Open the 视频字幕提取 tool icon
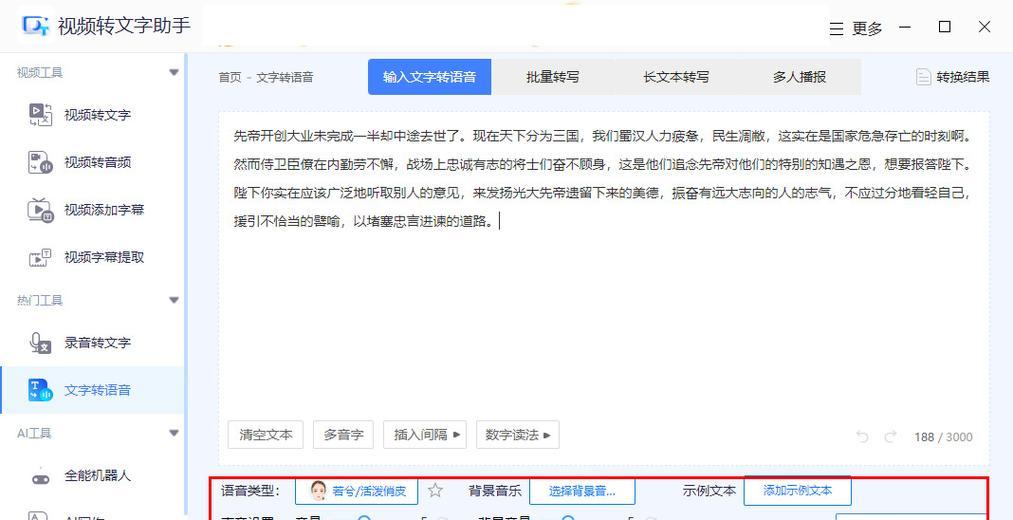The image size is (1013, 520). point(41,257)
